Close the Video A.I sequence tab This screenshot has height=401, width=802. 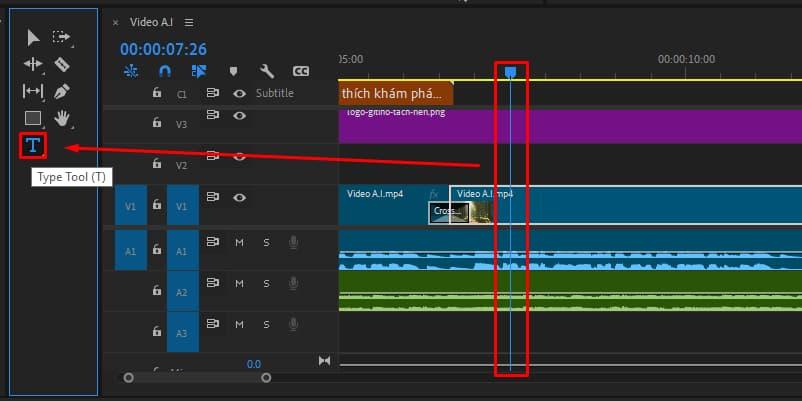pos(116,23)
